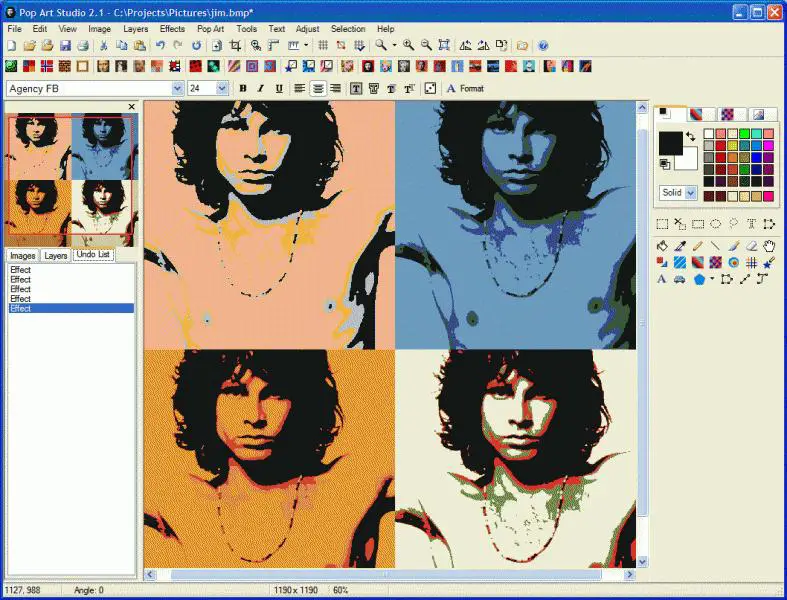The width and height of the screenshot is (787, 600).
Task: Reset colors to default black and white
Action: pos(664,164)
